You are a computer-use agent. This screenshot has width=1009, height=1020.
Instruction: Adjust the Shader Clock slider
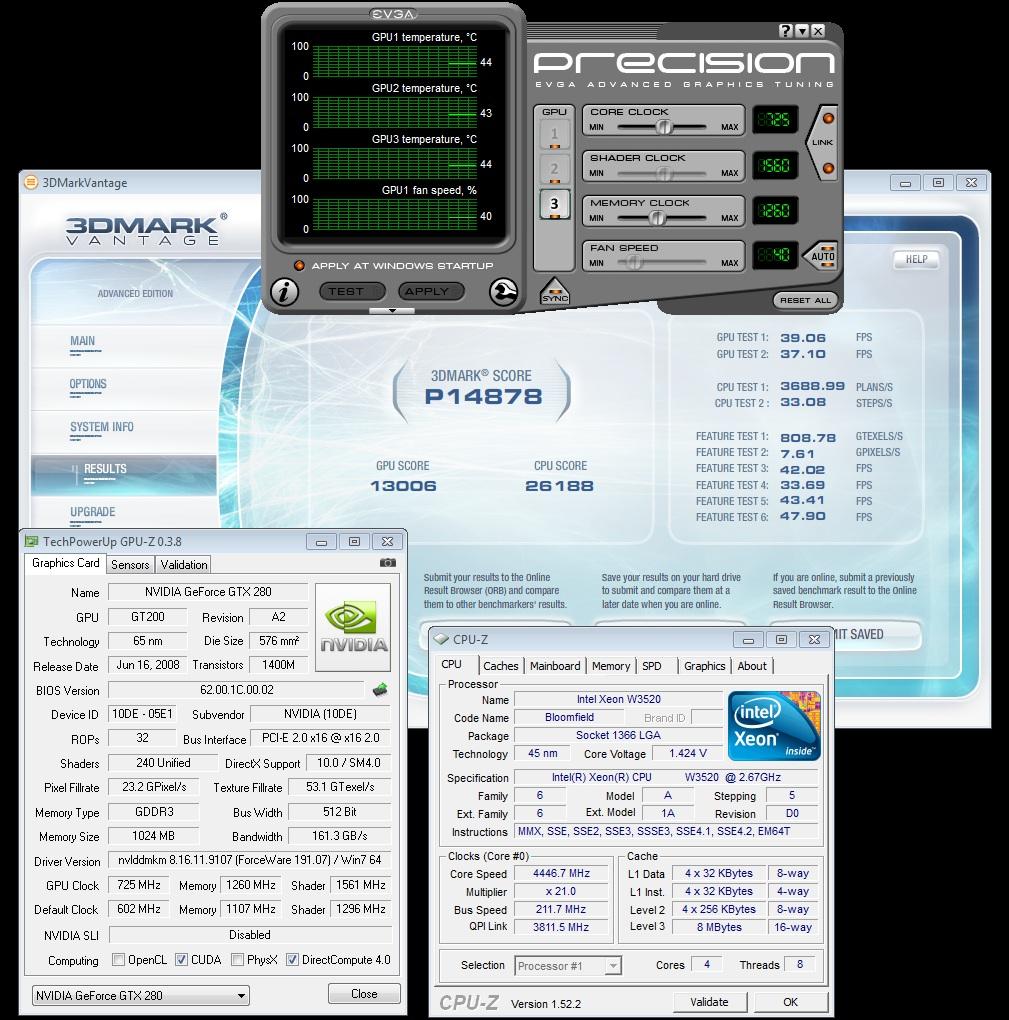tap(663, 173)
